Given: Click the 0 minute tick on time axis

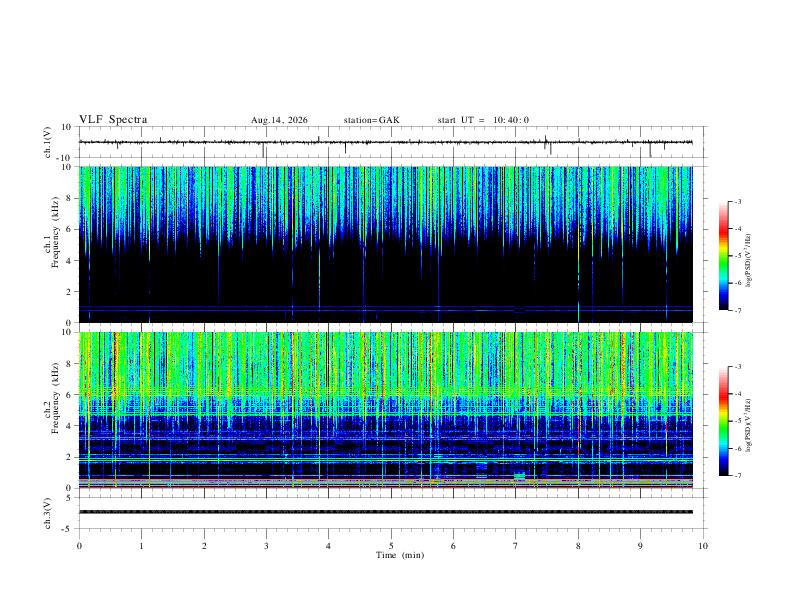Looking at the screenshot, I should 79,546.
